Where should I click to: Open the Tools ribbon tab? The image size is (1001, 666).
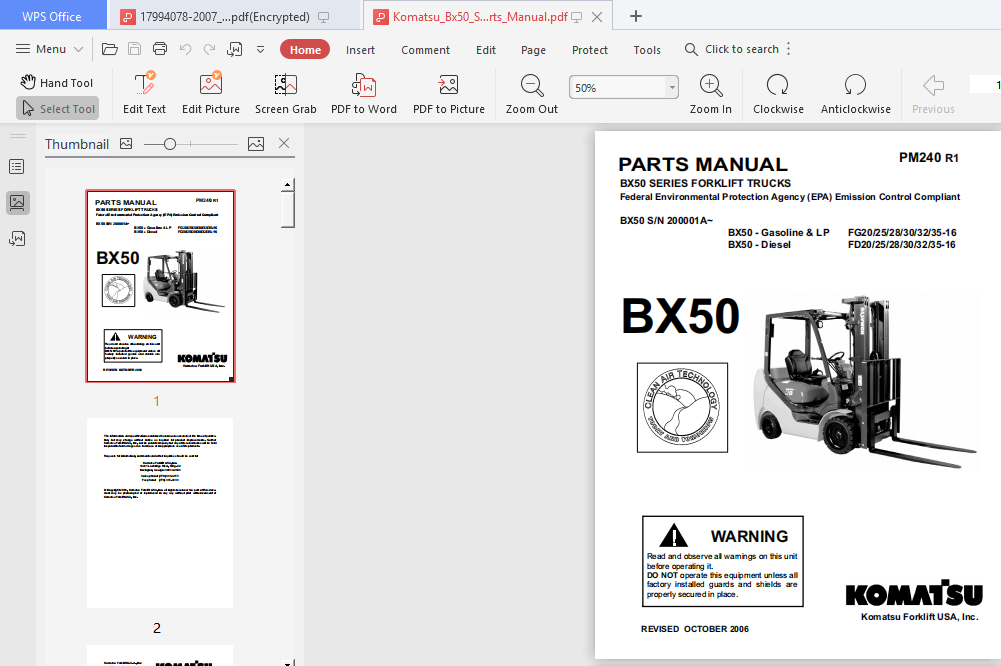647,50
